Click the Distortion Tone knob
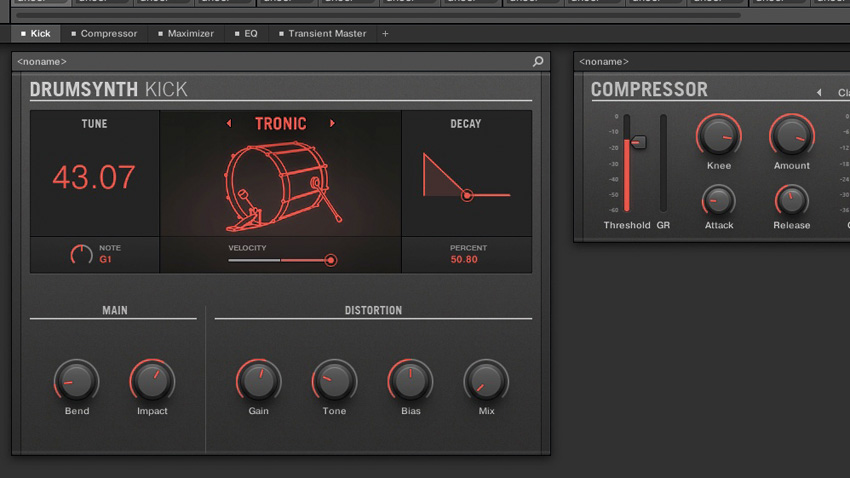850x478 pixels. [x=334, y=381]
